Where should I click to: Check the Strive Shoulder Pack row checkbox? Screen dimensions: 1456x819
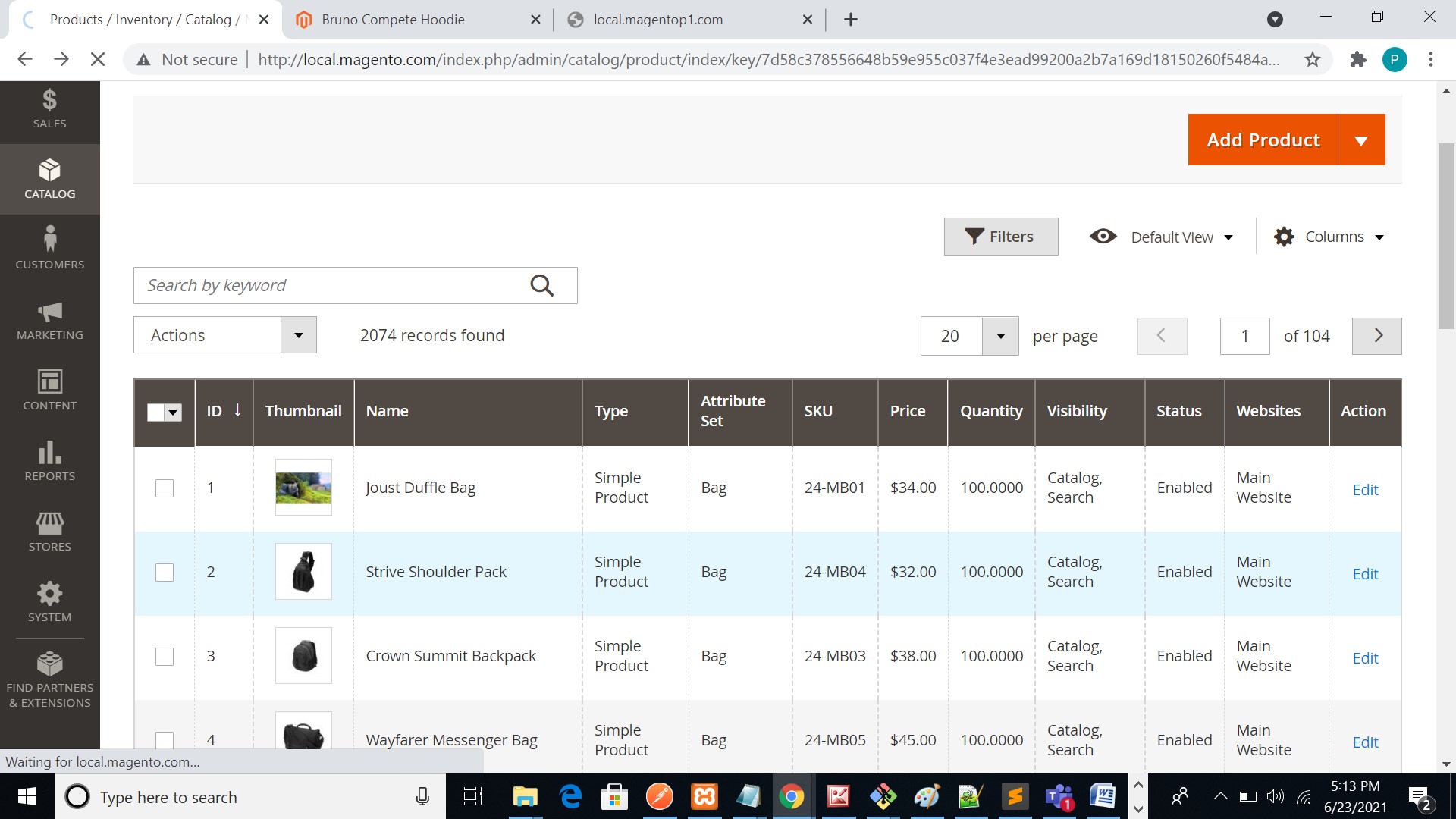[164, 573]
